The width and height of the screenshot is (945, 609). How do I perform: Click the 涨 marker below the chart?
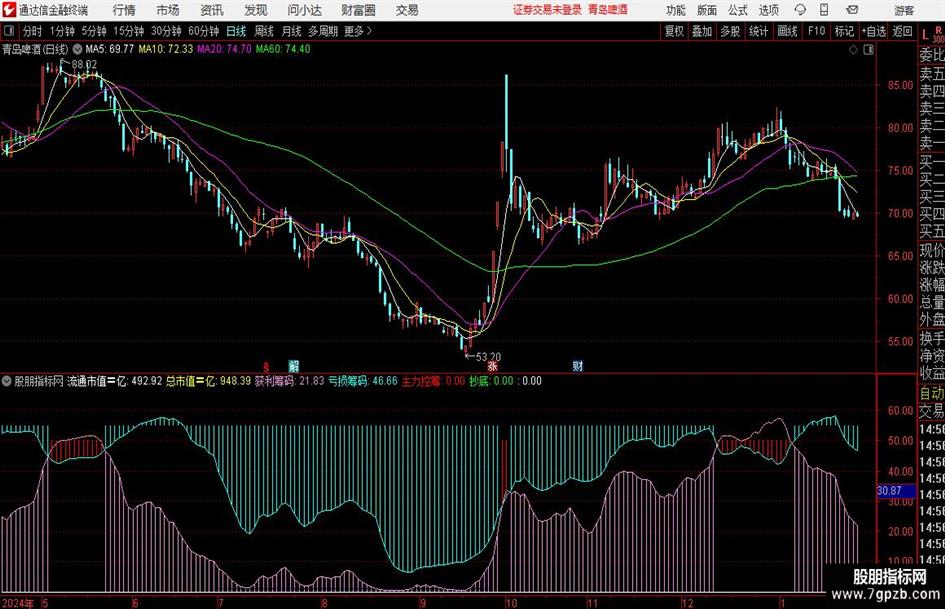click(492, 365)
